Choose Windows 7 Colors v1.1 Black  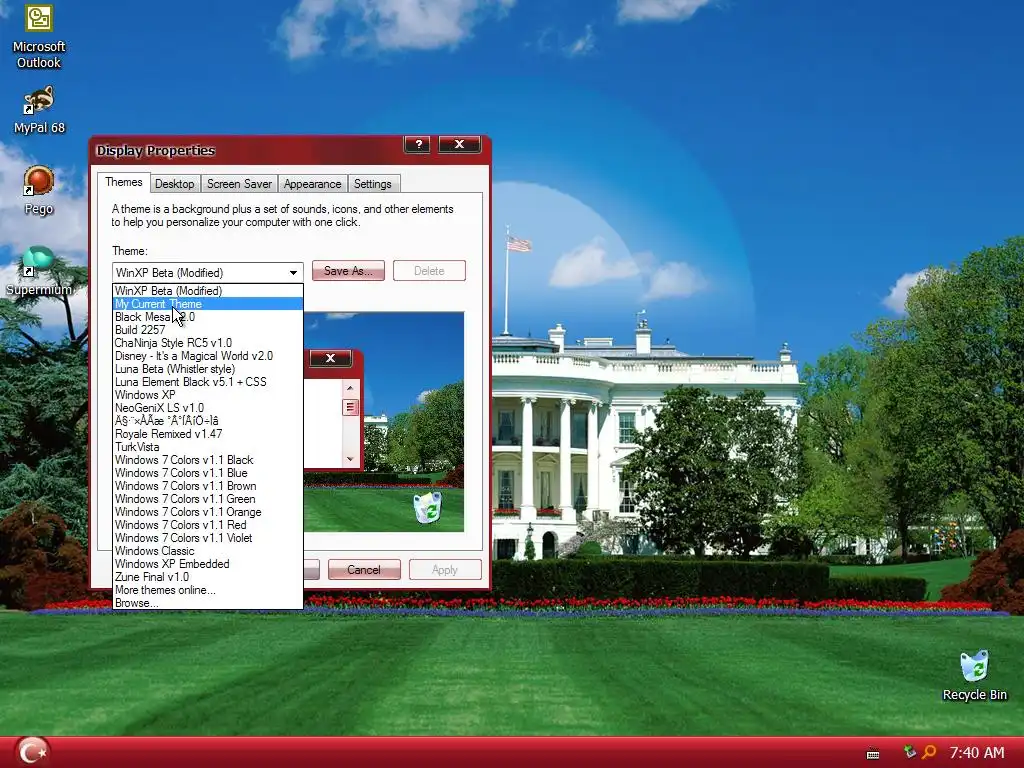pyautogui.click(x=208, y=460)
